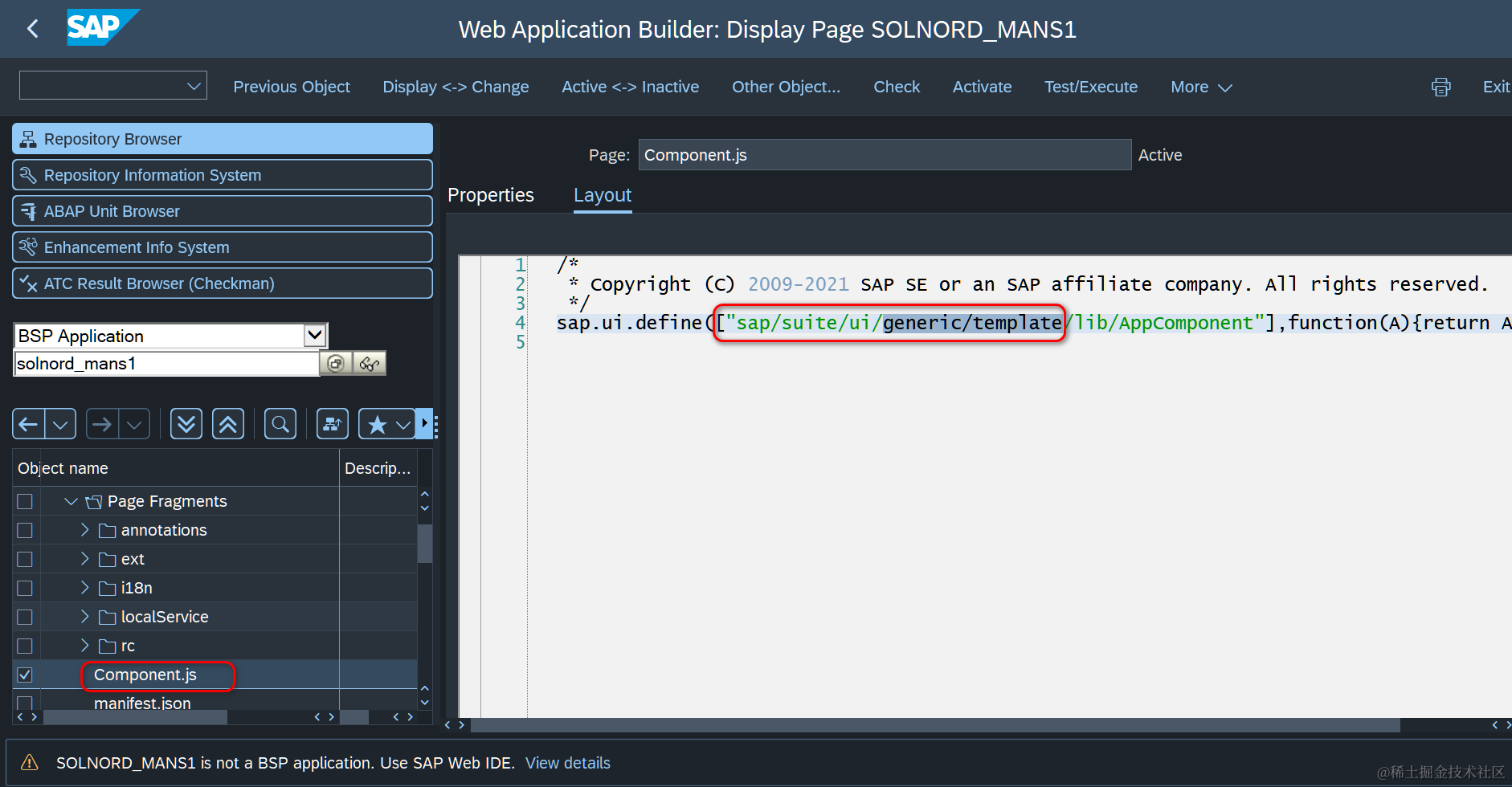Print using the printer icon
This screenshot has height=787, width=1512.
[x=1441, y=87]
